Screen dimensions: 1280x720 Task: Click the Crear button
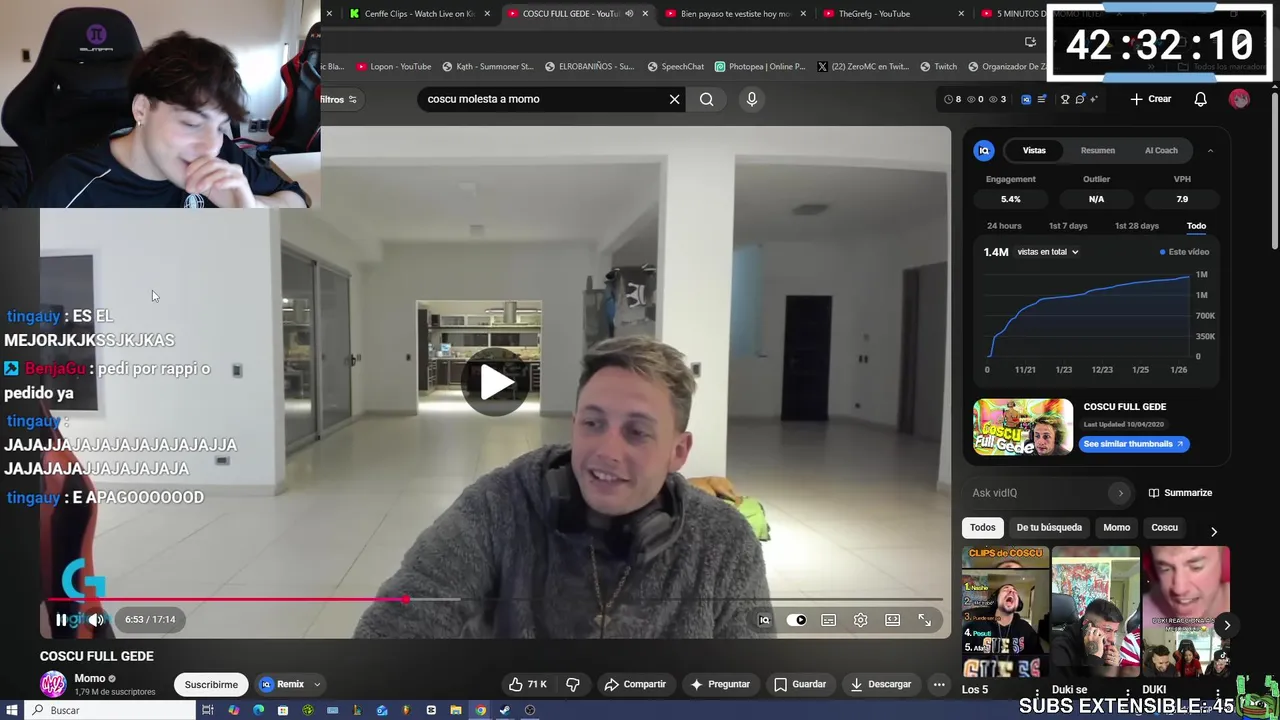click(1151, 99)
